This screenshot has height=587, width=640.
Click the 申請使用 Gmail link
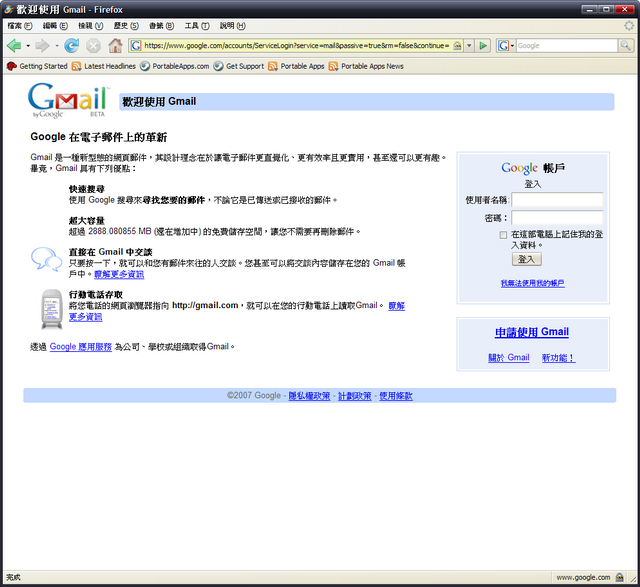tap(532, 332)
